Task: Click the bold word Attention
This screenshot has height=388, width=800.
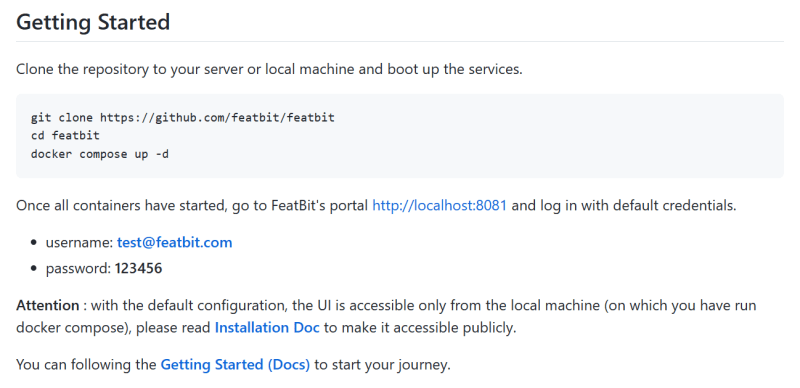Action: click(x=47, y=305)
